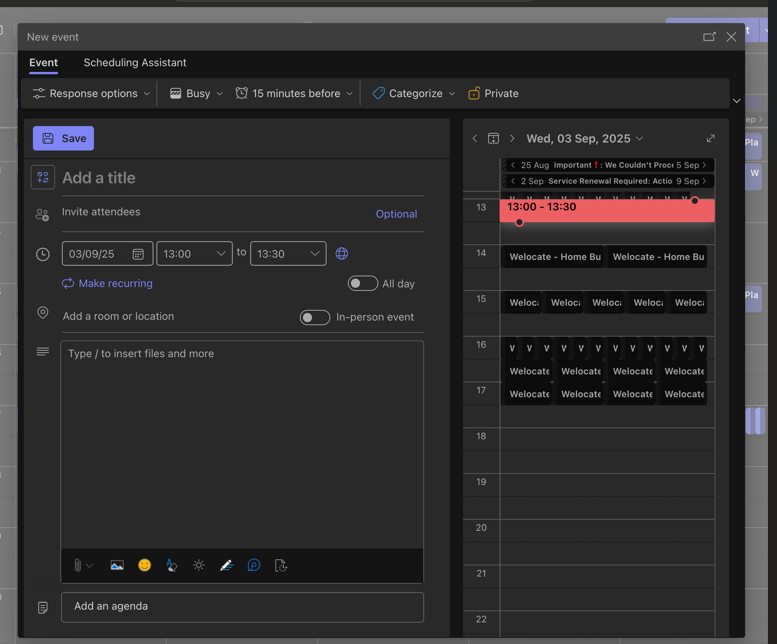The image size is (777, 644).
Task: Expand the calendar preview pane
Action: point(710,139)
